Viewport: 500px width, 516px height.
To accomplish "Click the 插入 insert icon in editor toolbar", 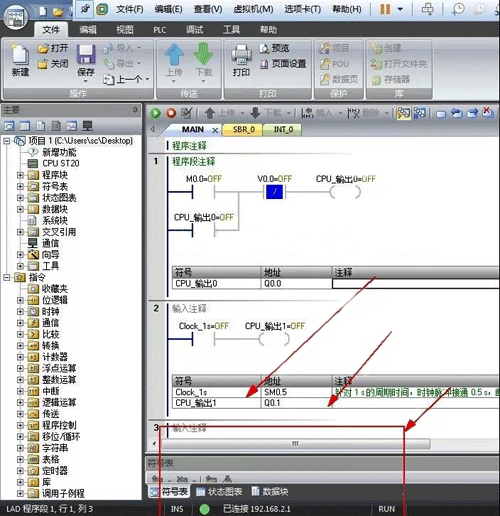I will pyautogui.click(x=307, y=113).
